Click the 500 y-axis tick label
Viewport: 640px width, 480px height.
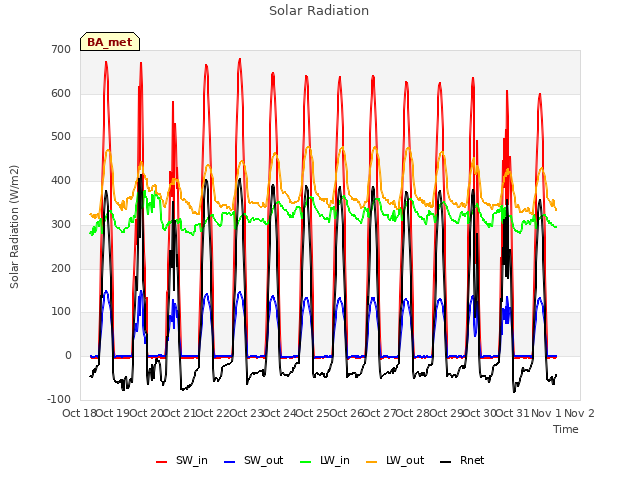tap(61, 137)
